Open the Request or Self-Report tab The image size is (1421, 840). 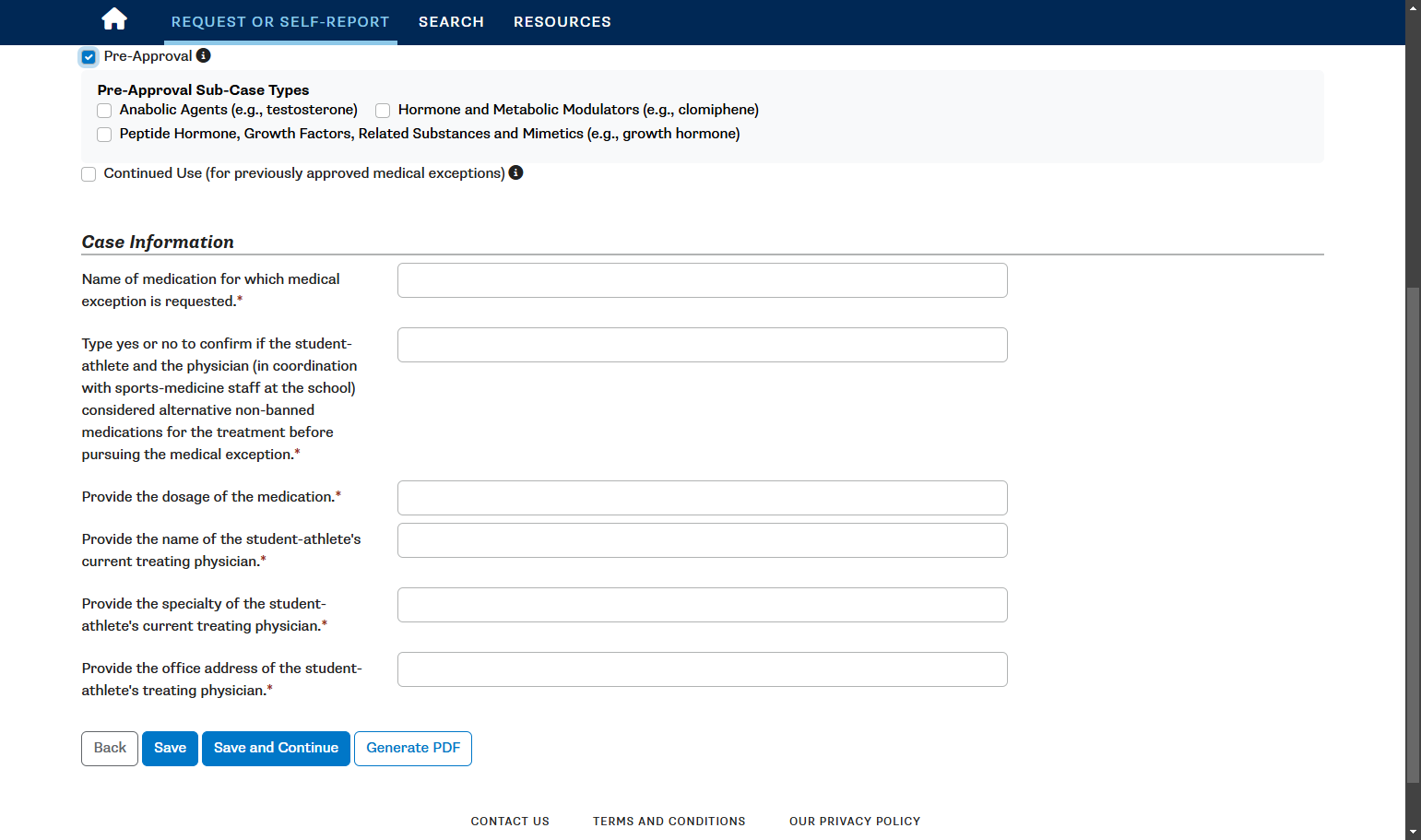(280, 22)
